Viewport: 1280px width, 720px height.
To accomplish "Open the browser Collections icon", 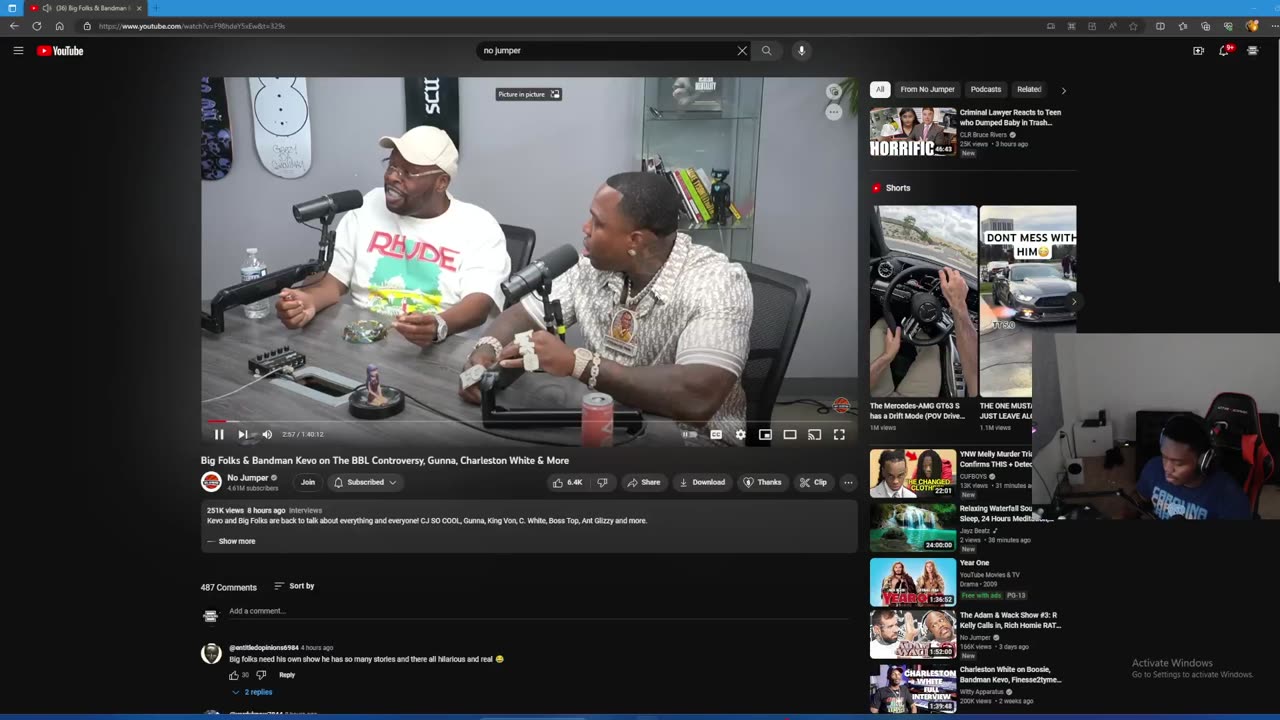I will point(1205,26).
